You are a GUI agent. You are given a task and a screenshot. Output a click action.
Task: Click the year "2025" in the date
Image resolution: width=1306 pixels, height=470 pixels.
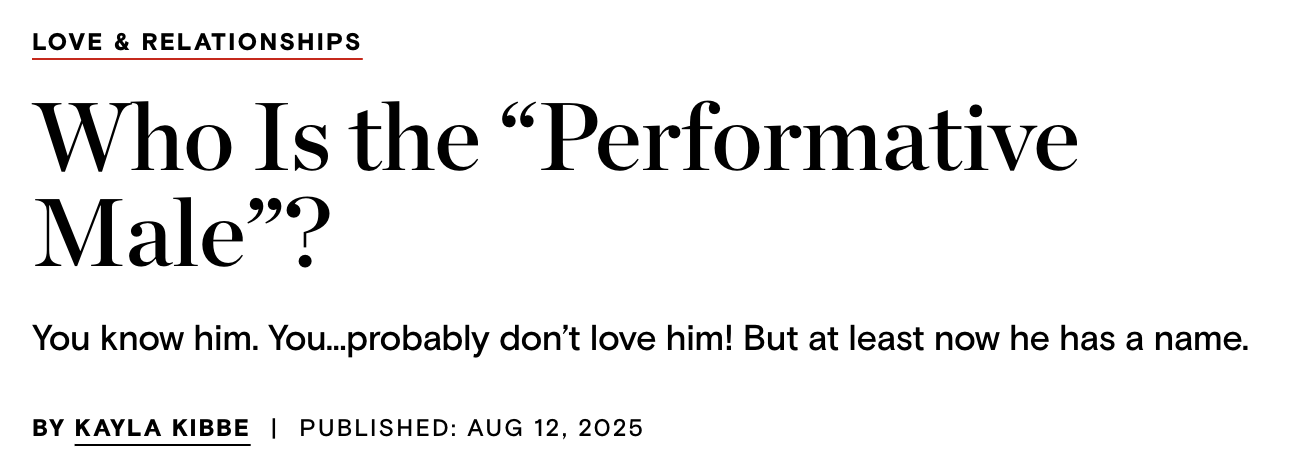pos(610,429)
